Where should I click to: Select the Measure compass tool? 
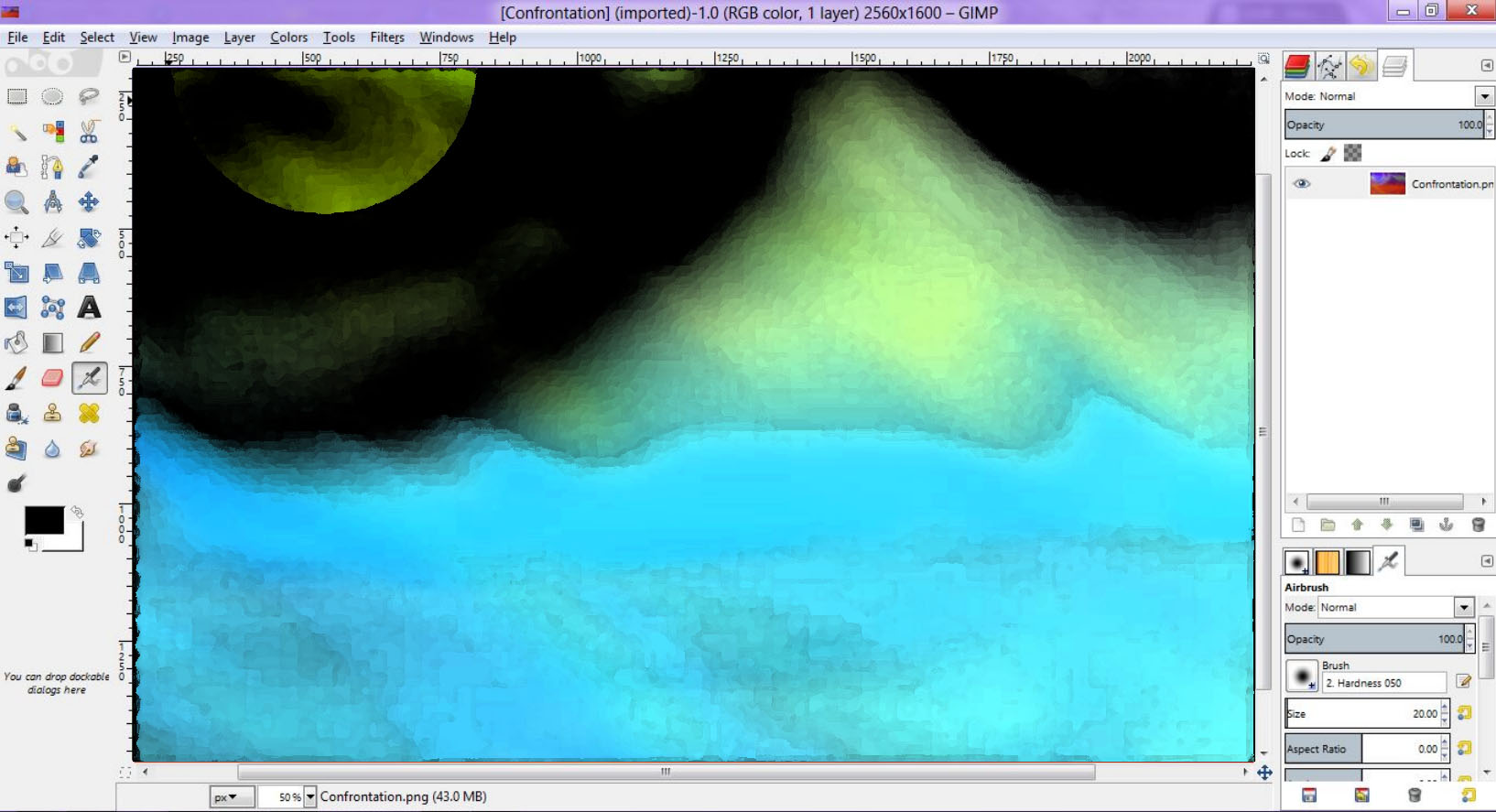52,202
